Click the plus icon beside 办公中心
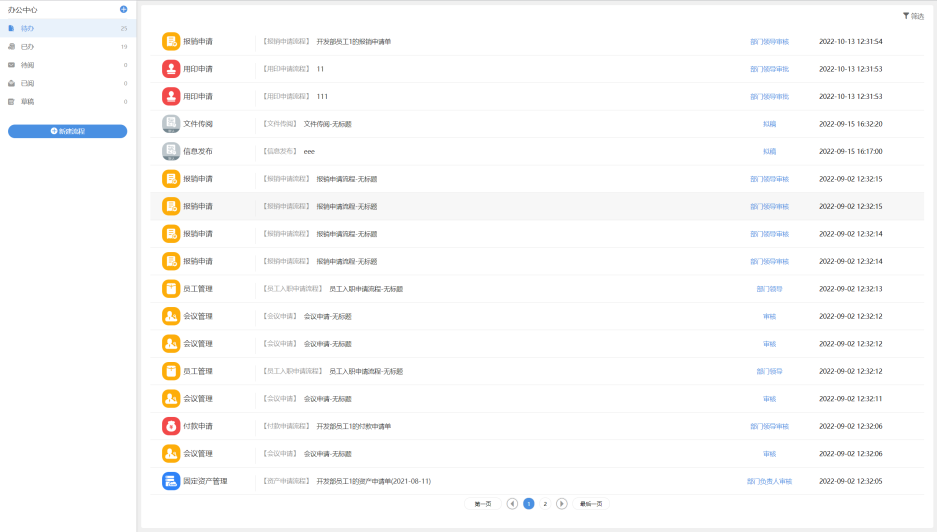This screenshot has height=532, width=937. pyautogui.click(x=123, y=9)
